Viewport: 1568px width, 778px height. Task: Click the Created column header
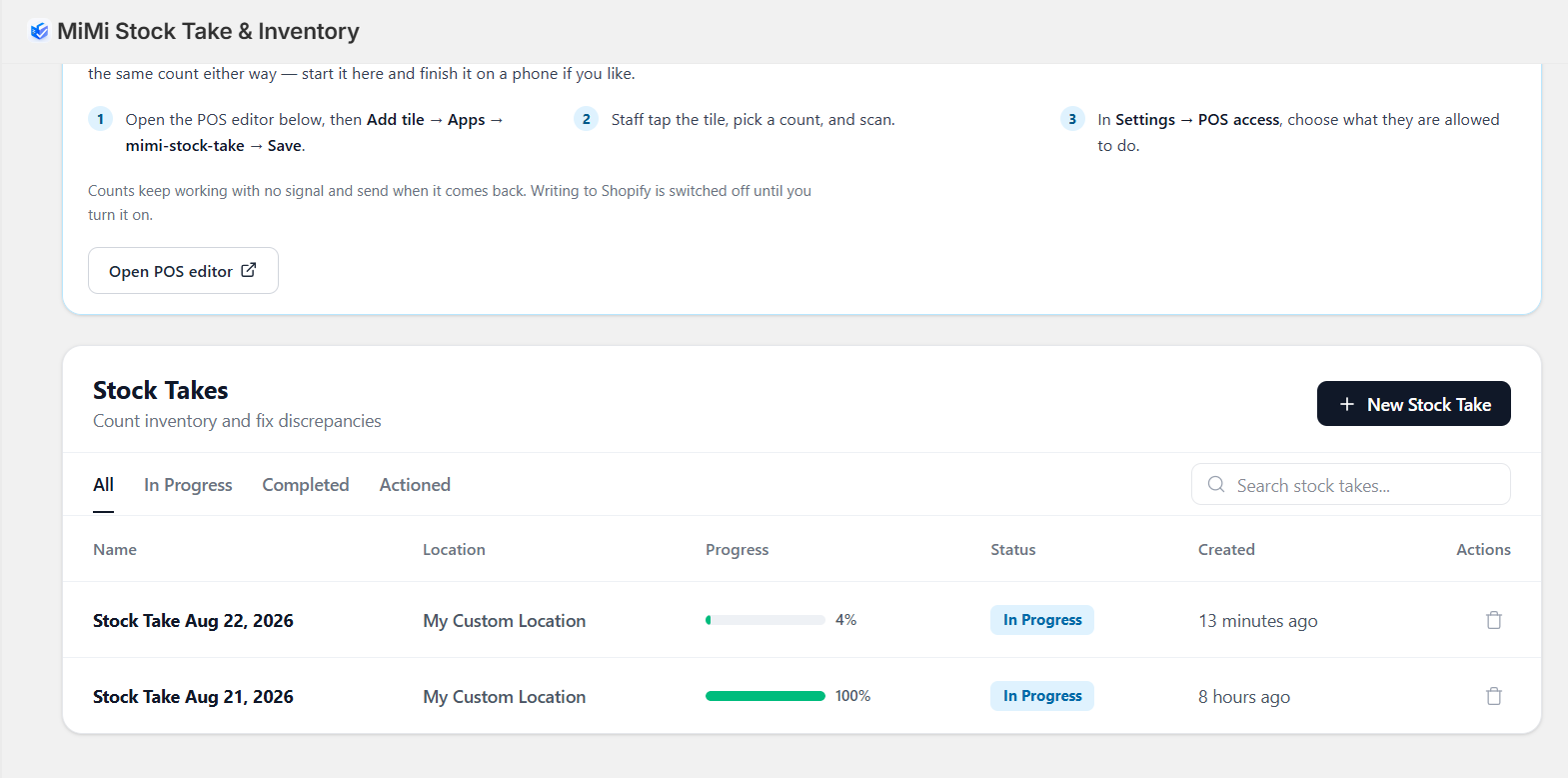click(x=1226, y=550)
